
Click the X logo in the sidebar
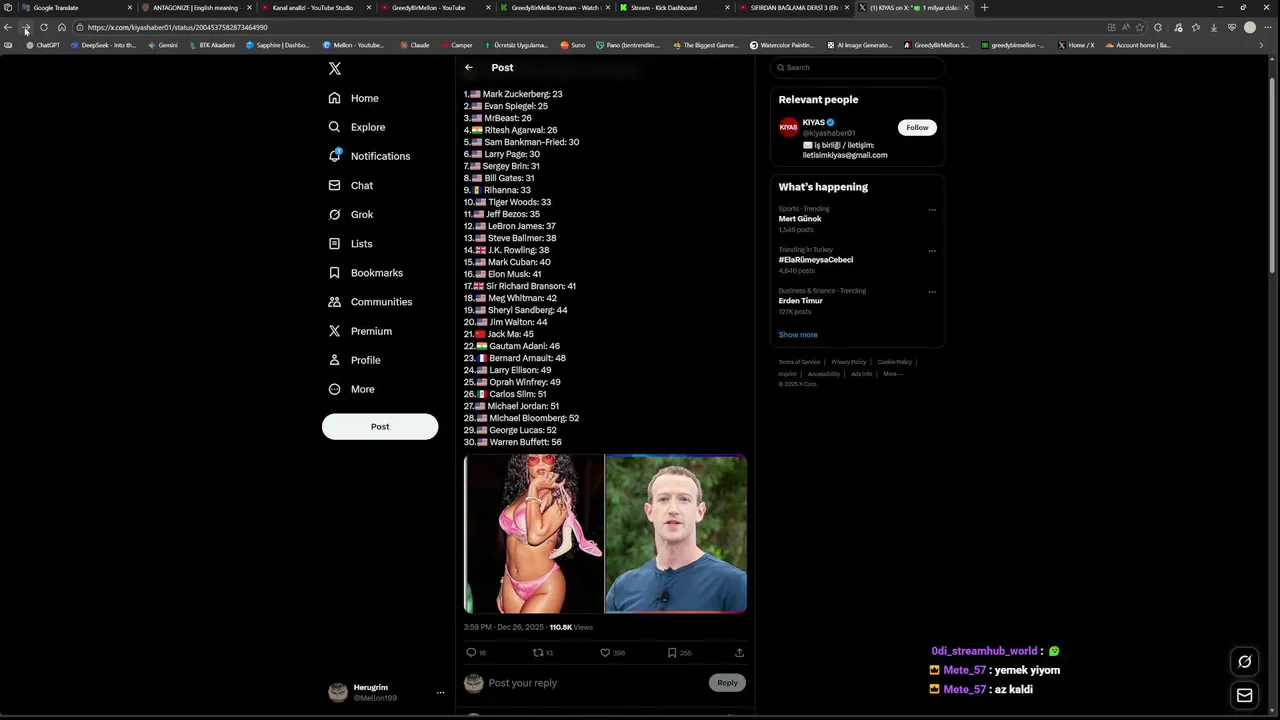[x=335, y=68]
